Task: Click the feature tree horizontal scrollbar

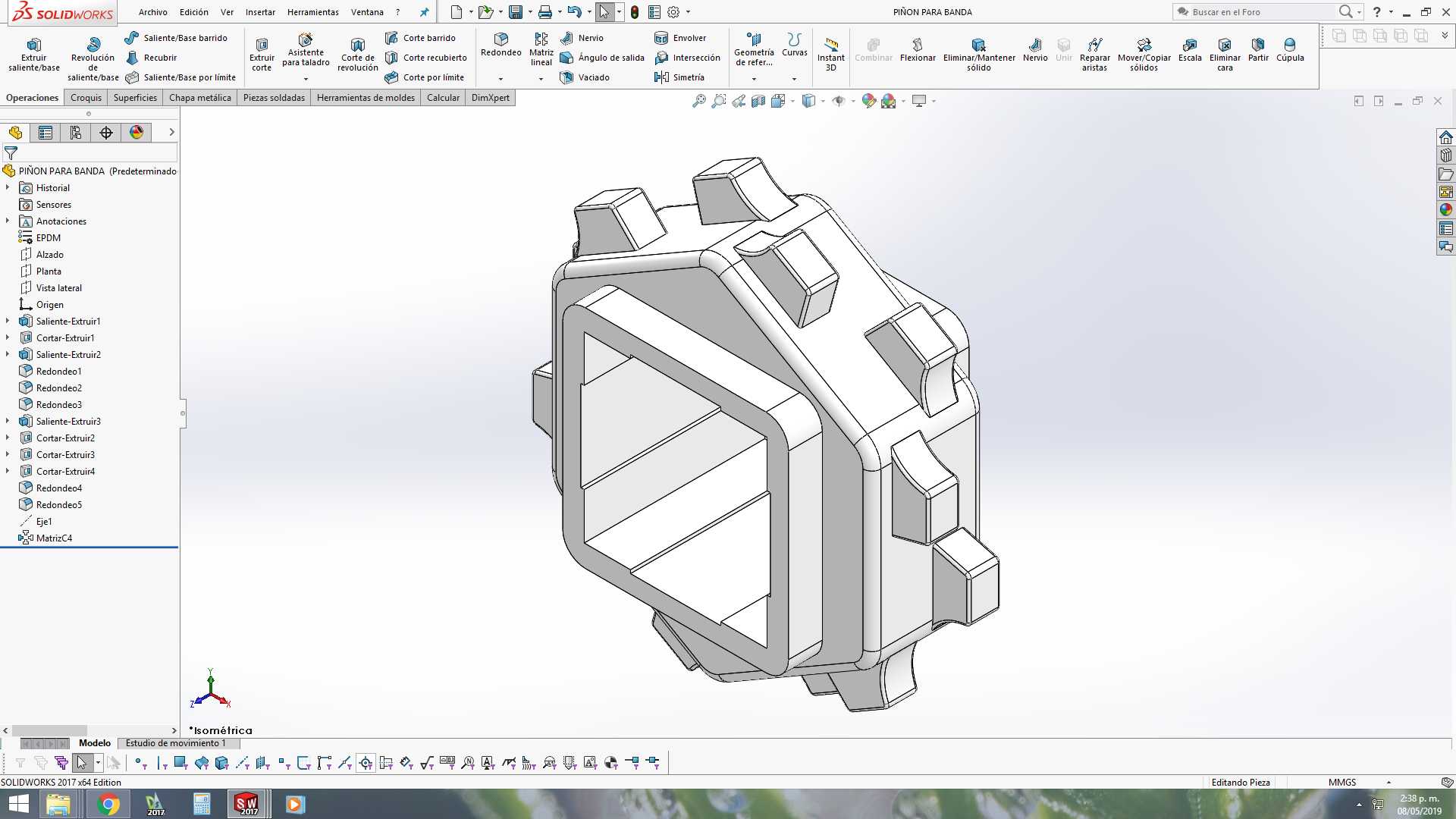Action: 49,731
